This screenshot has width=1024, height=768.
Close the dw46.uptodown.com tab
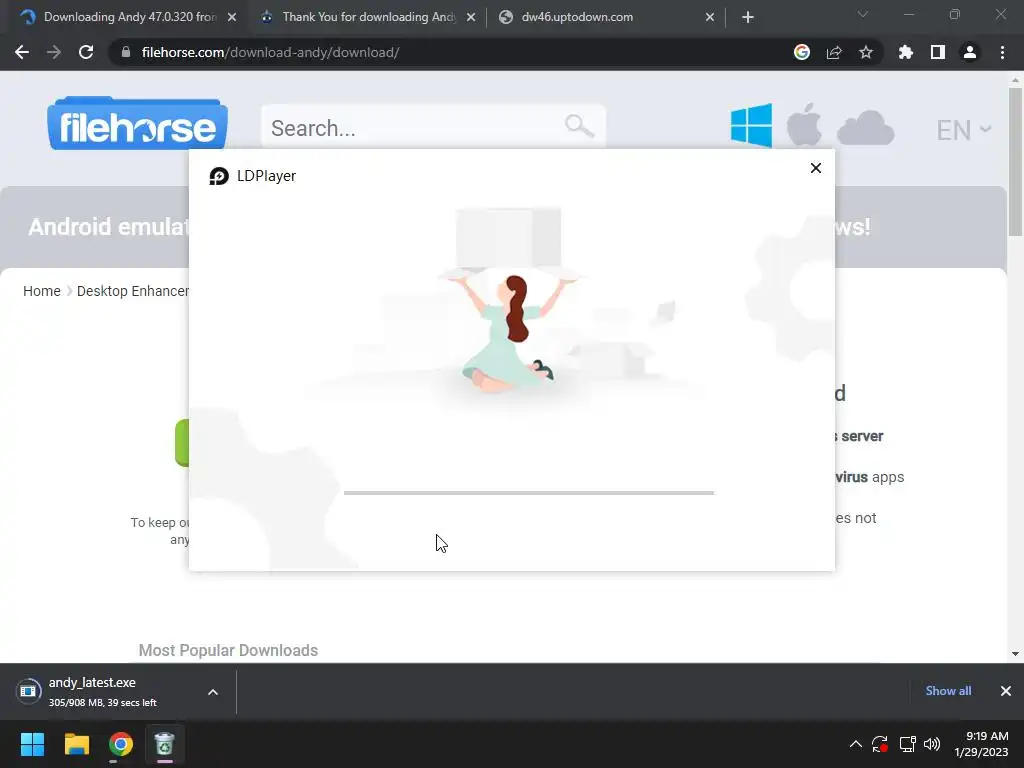[x=710, y=18]
